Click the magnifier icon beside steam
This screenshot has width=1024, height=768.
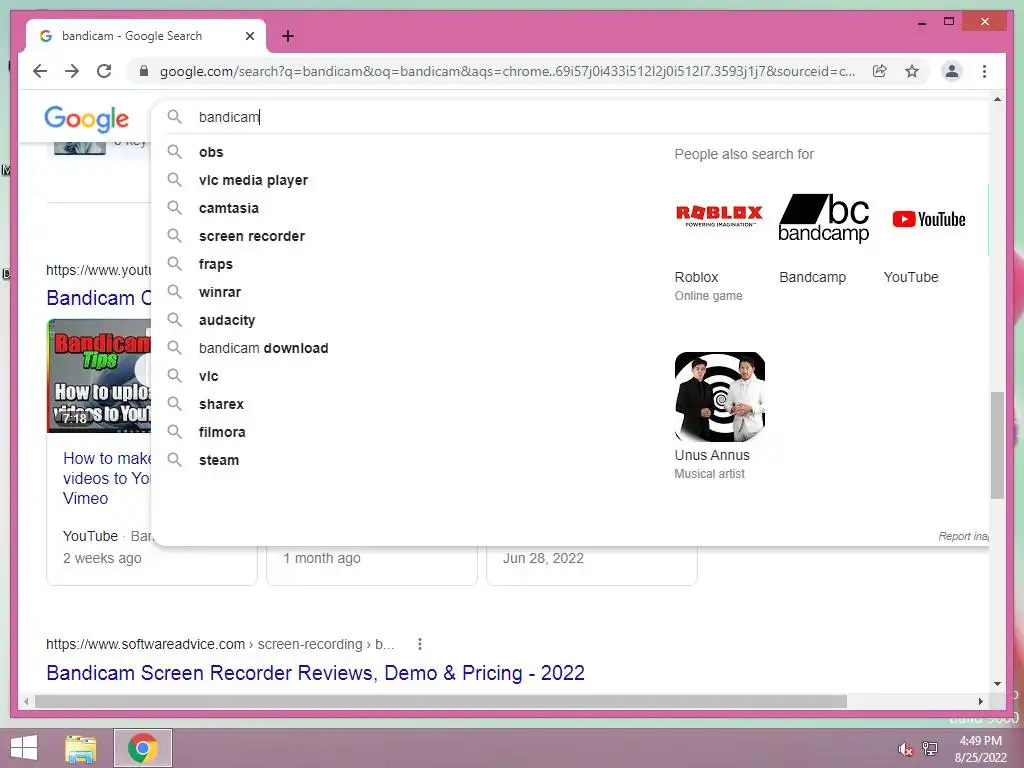(x=174, y=460)
